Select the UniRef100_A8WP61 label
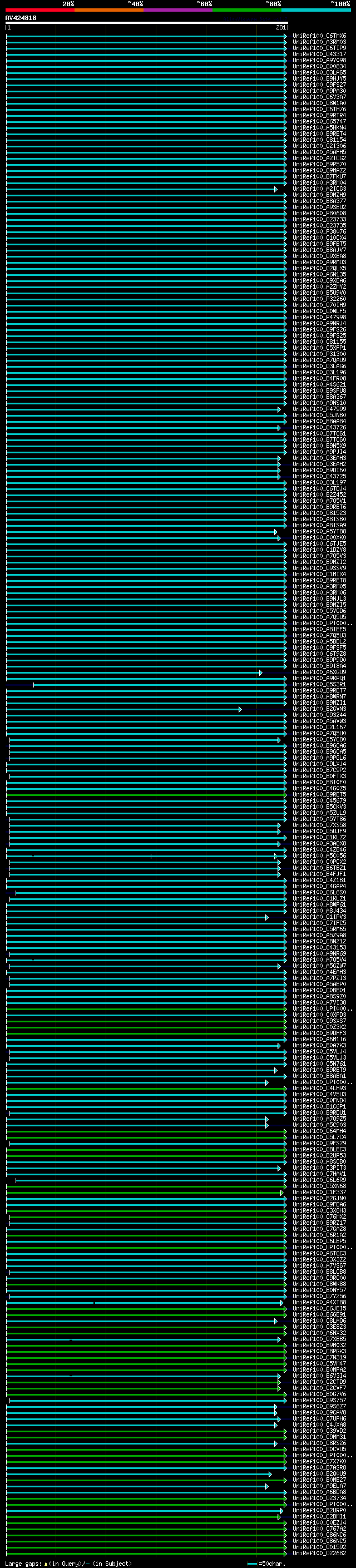Screen dimensions: 356x1568 tap(319, 904)
